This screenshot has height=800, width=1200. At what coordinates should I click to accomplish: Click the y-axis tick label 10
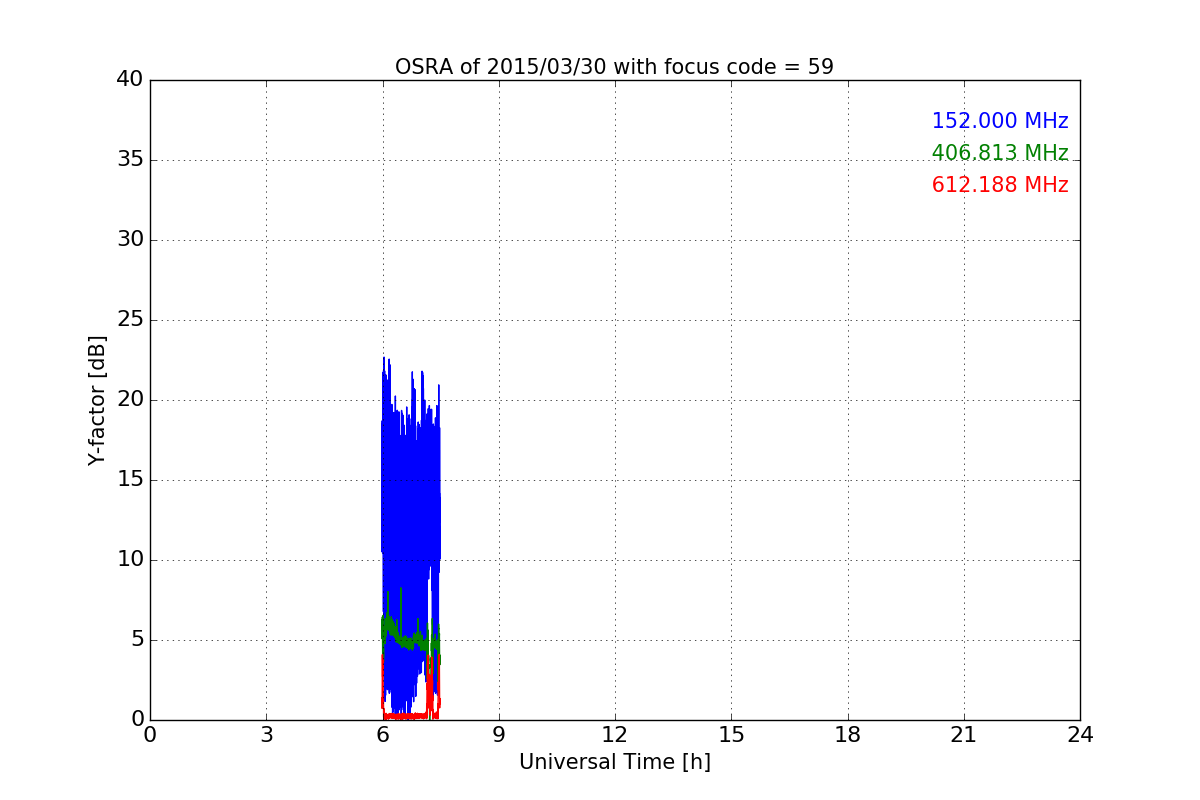tap(130, 560)
